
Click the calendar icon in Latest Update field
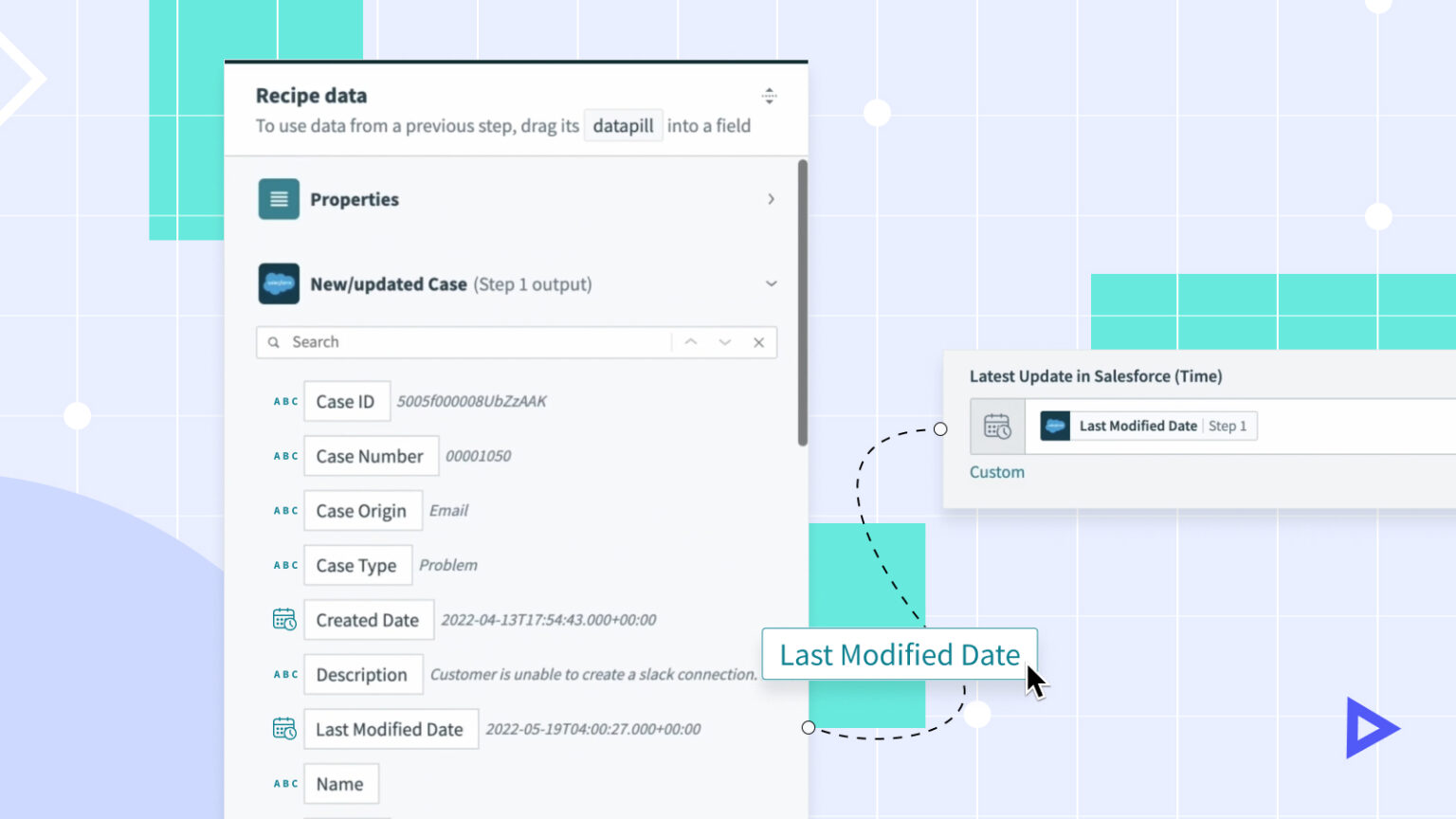tap(996, 426)
